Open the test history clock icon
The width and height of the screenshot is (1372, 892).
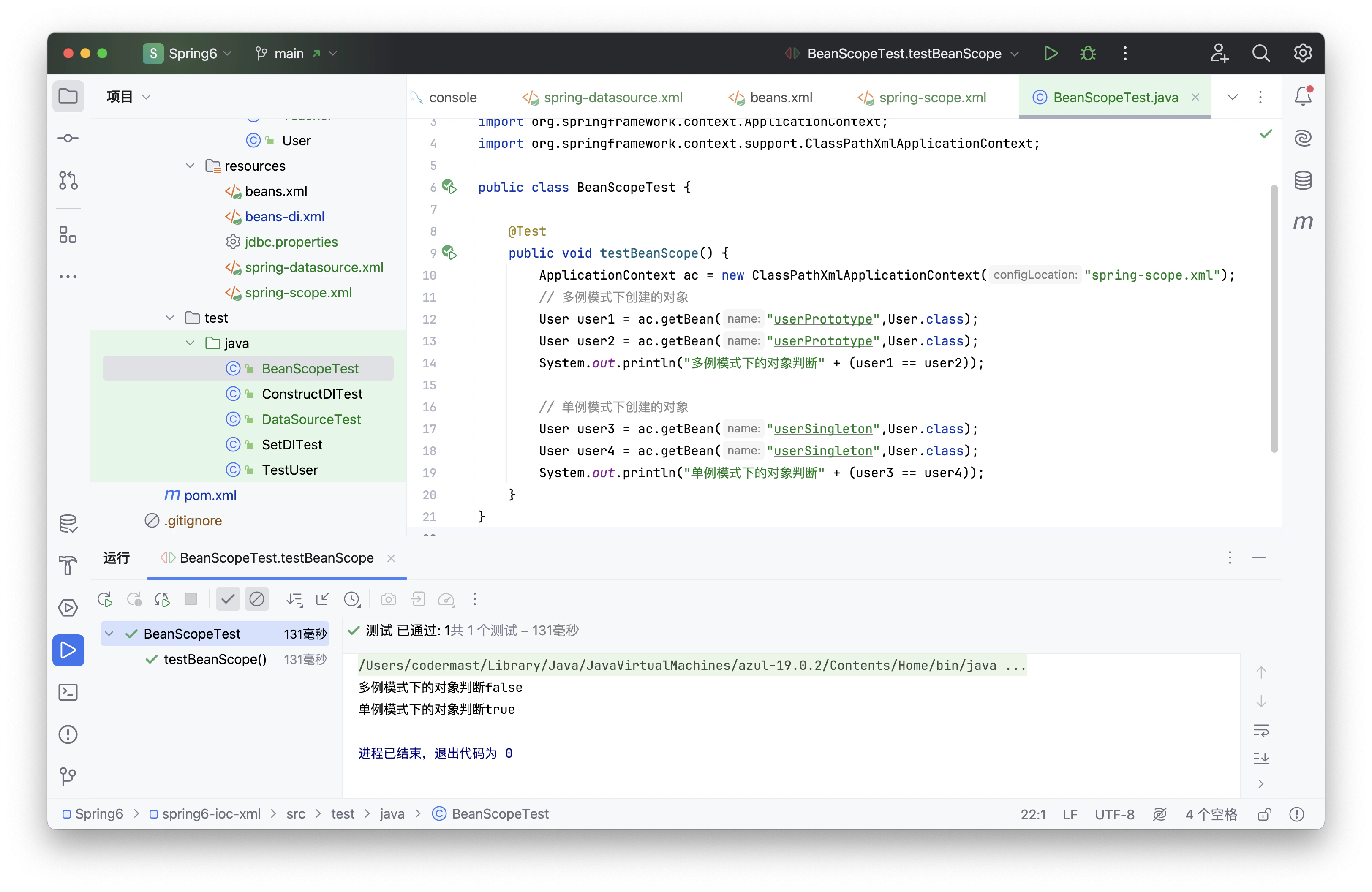(x=351, y=599)
